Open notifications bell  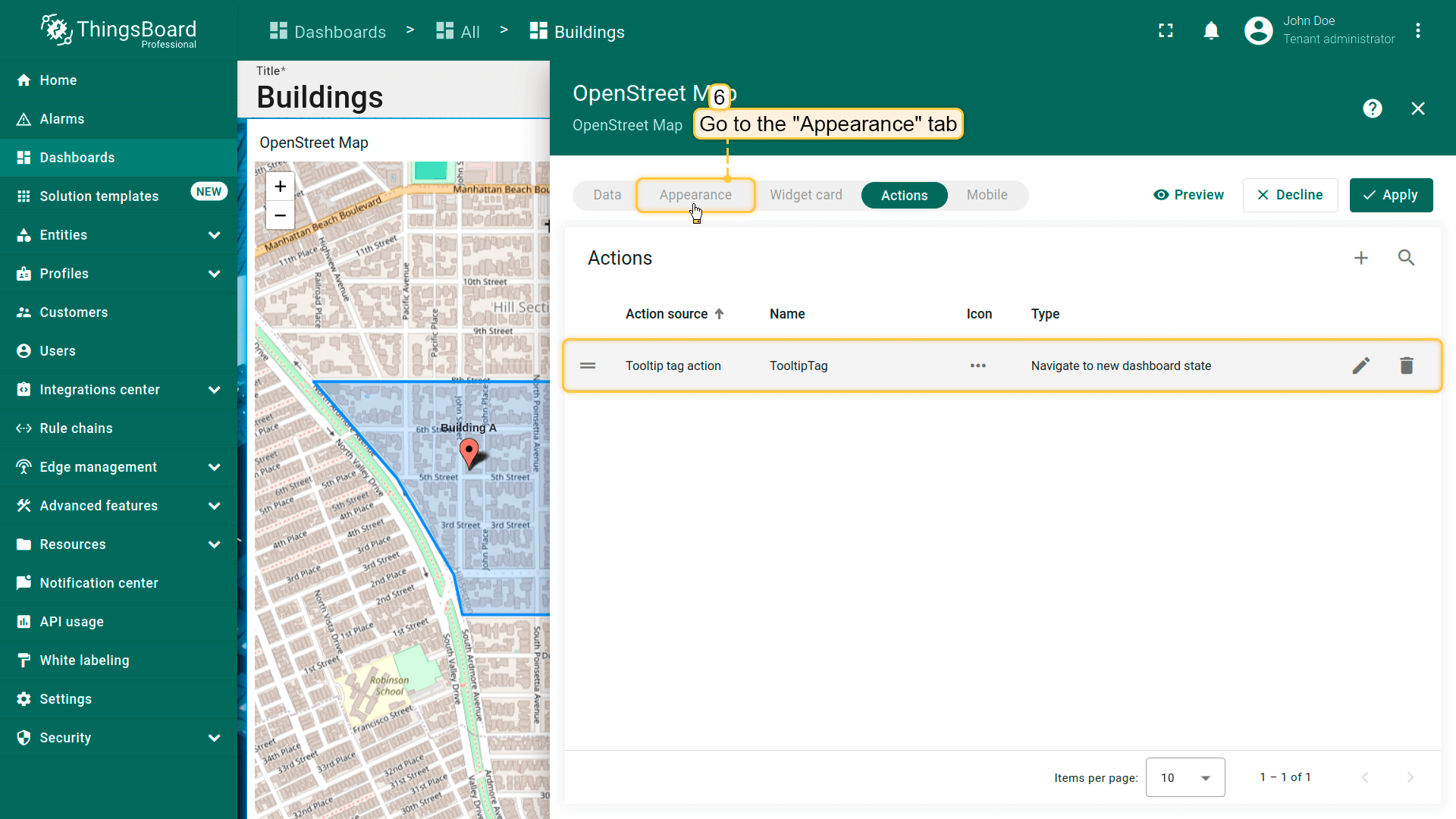coord(1211,31)
